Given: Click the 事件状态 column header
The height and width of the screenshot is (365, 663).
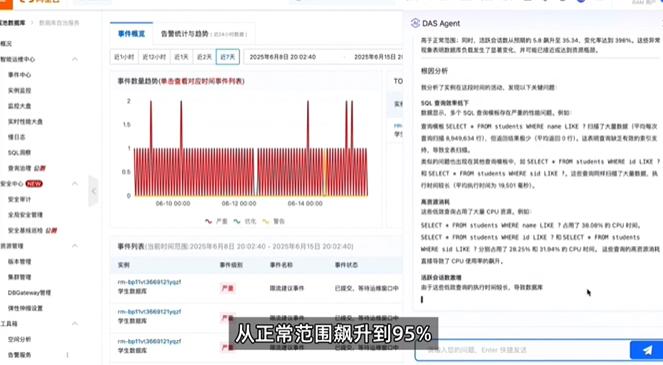Looking at the screenshot, I should click(x=346, y=265).
